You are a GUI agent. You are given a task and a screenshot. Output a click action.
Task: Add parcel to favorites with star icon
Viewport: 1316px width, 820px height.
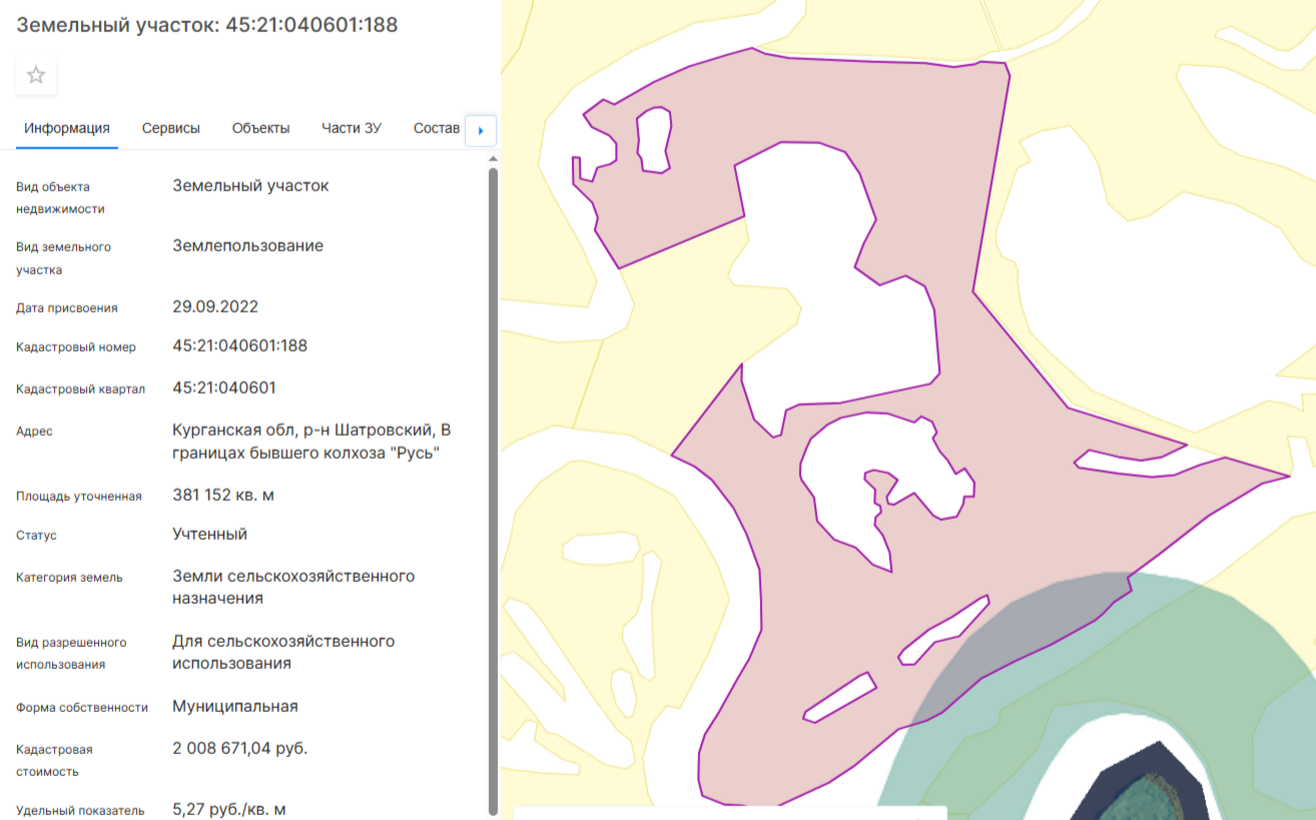(x=36, y=75)
